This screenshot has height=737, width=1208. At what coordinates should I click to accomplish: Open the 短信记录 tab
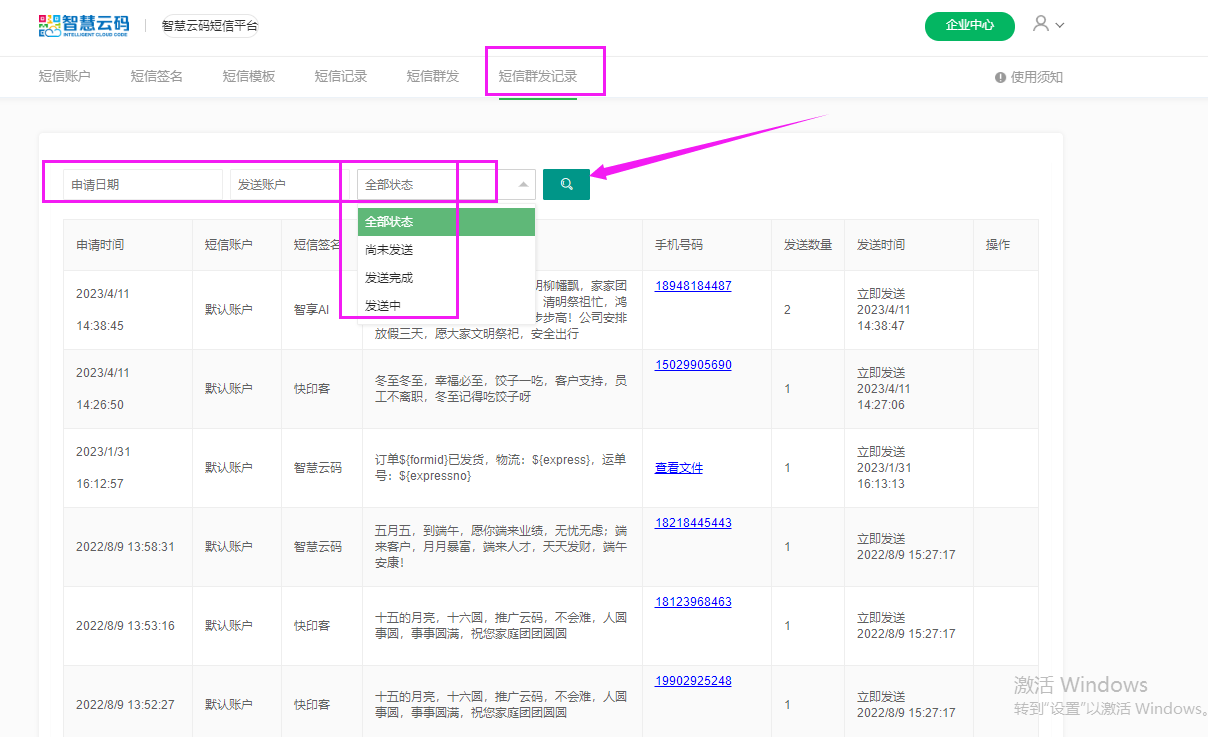coord(340,76)
